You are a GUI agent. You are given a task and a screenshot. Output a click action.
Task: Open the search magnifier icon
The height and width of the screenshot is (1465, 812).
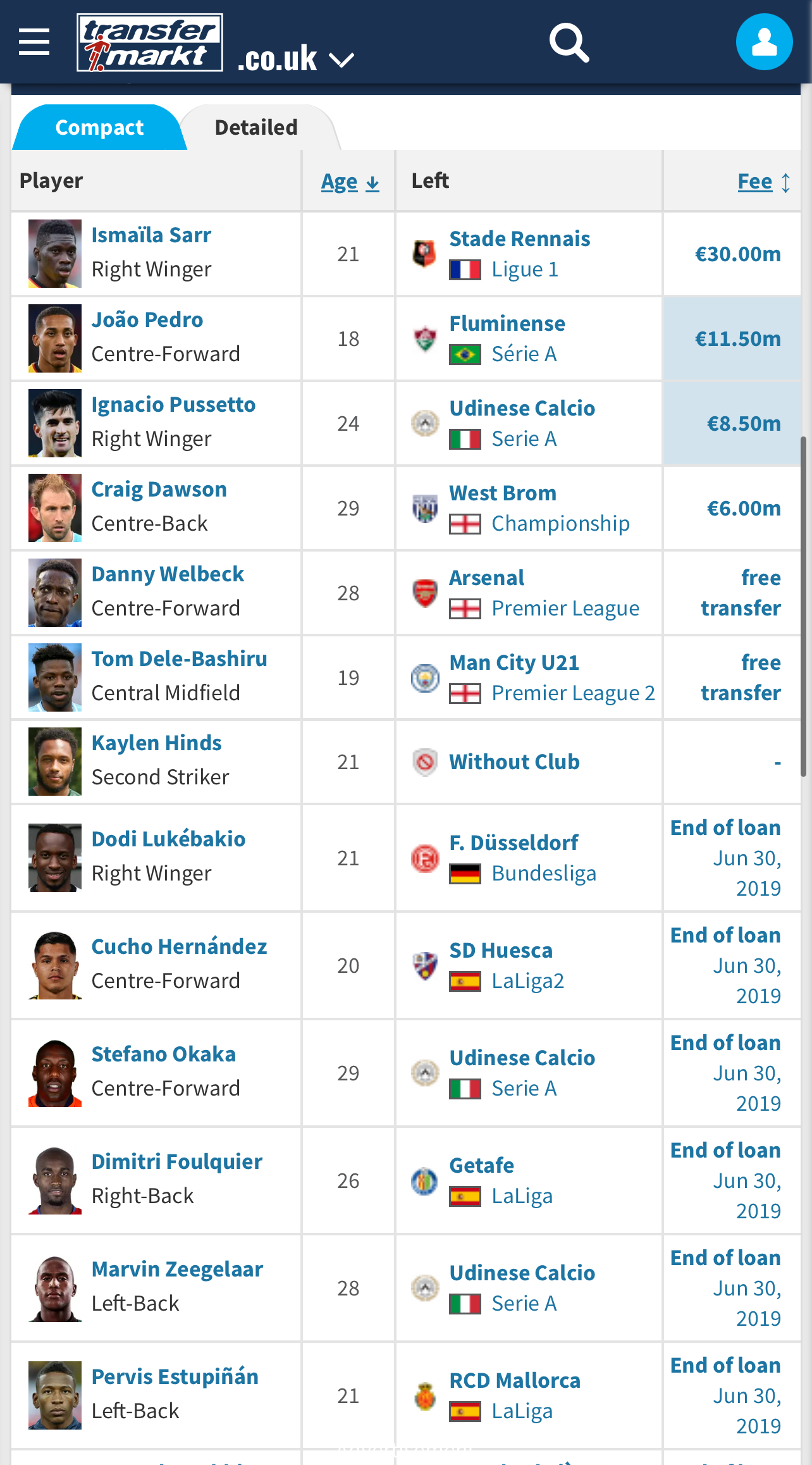pos(569,42)
